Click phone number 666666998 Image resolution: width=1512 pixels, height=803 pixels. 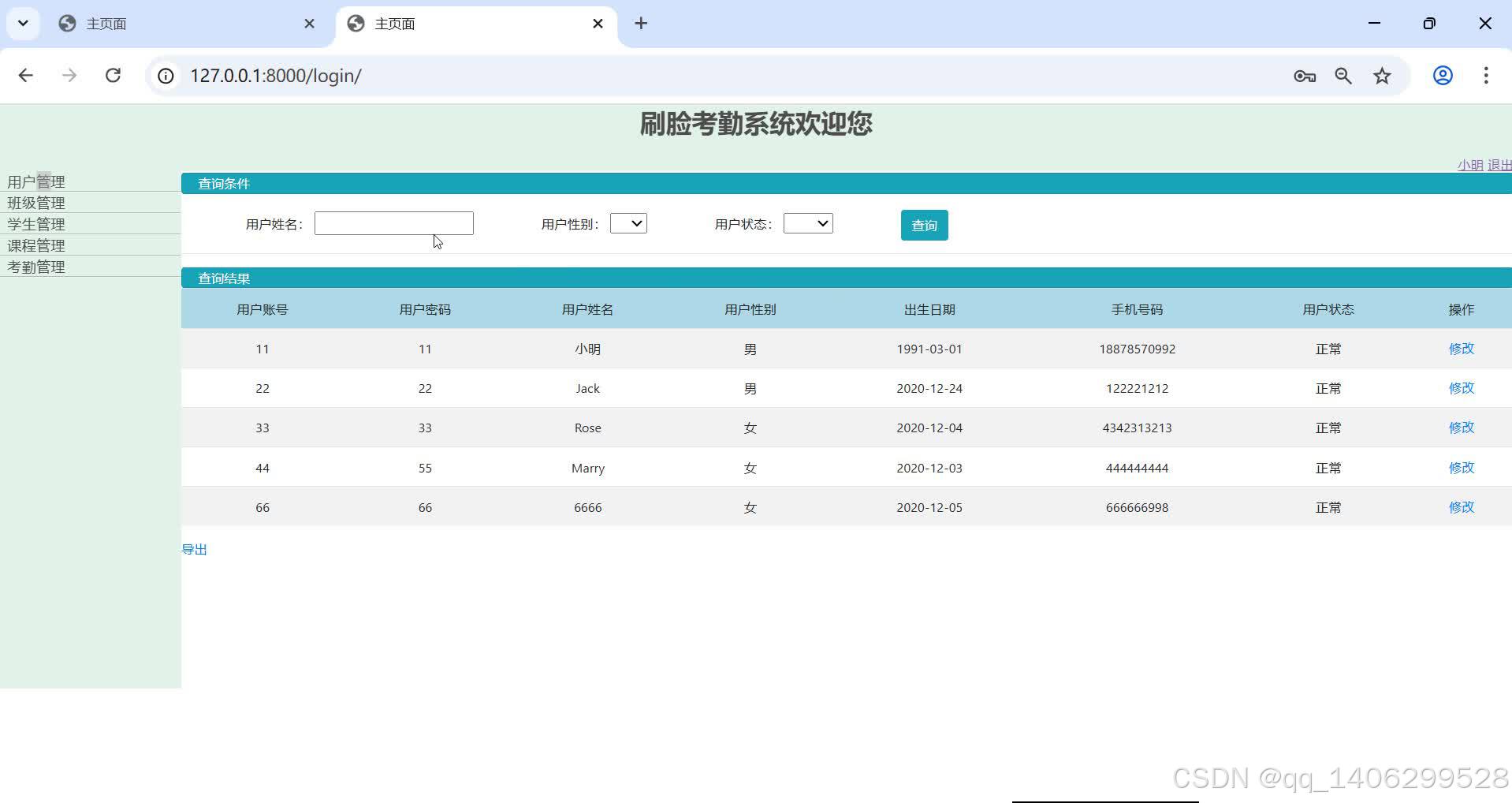1137,507
